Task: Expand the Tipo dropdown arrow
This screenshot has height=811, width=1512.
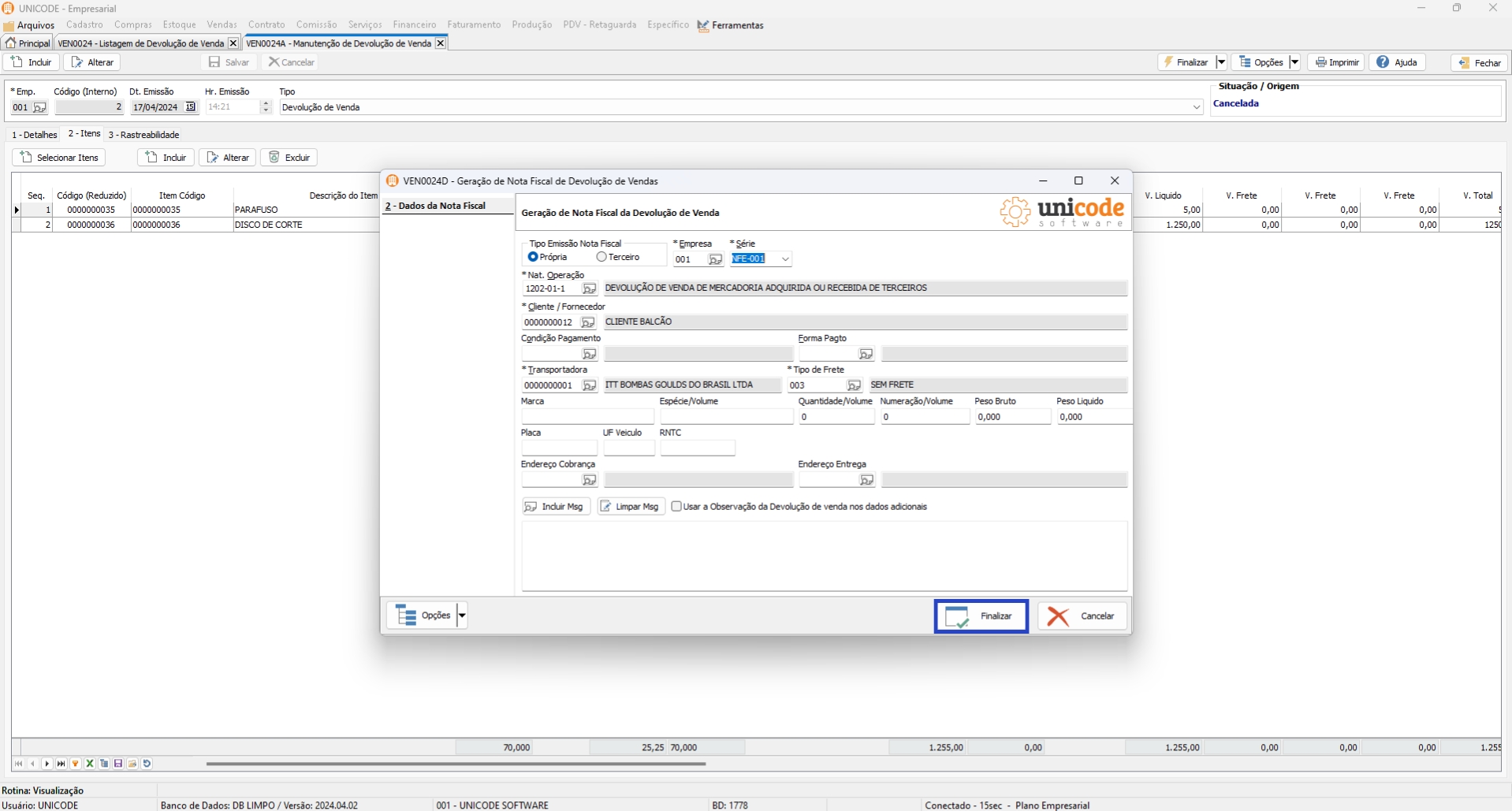Action: [x=1196, y=107]
